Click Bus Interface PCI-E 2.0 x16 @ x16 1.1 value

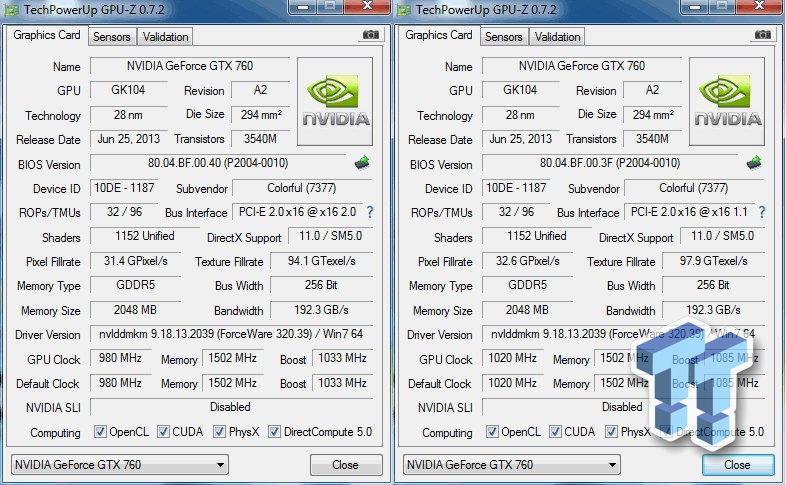pos(690,212)
